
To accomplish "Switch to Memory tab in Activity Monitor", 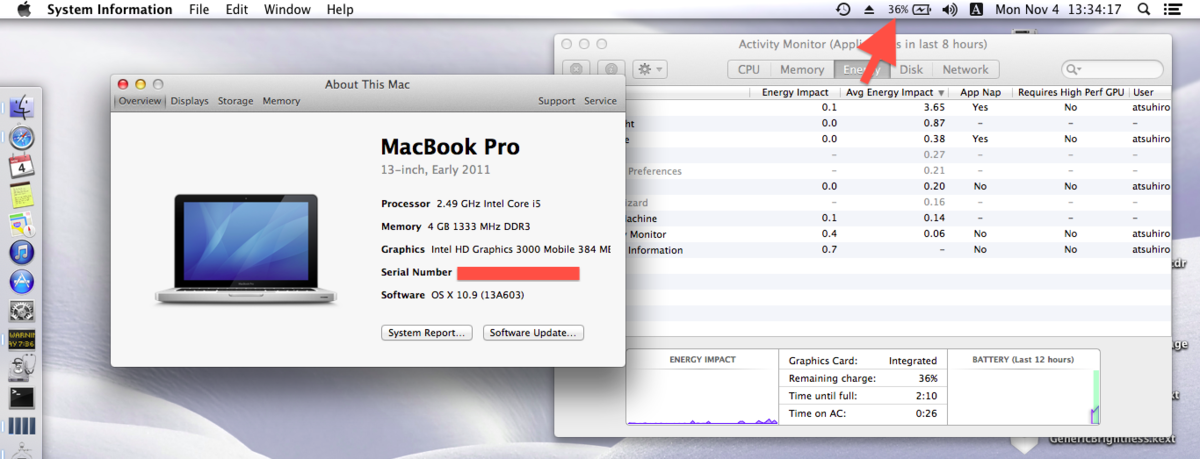I will pos(802,69).
